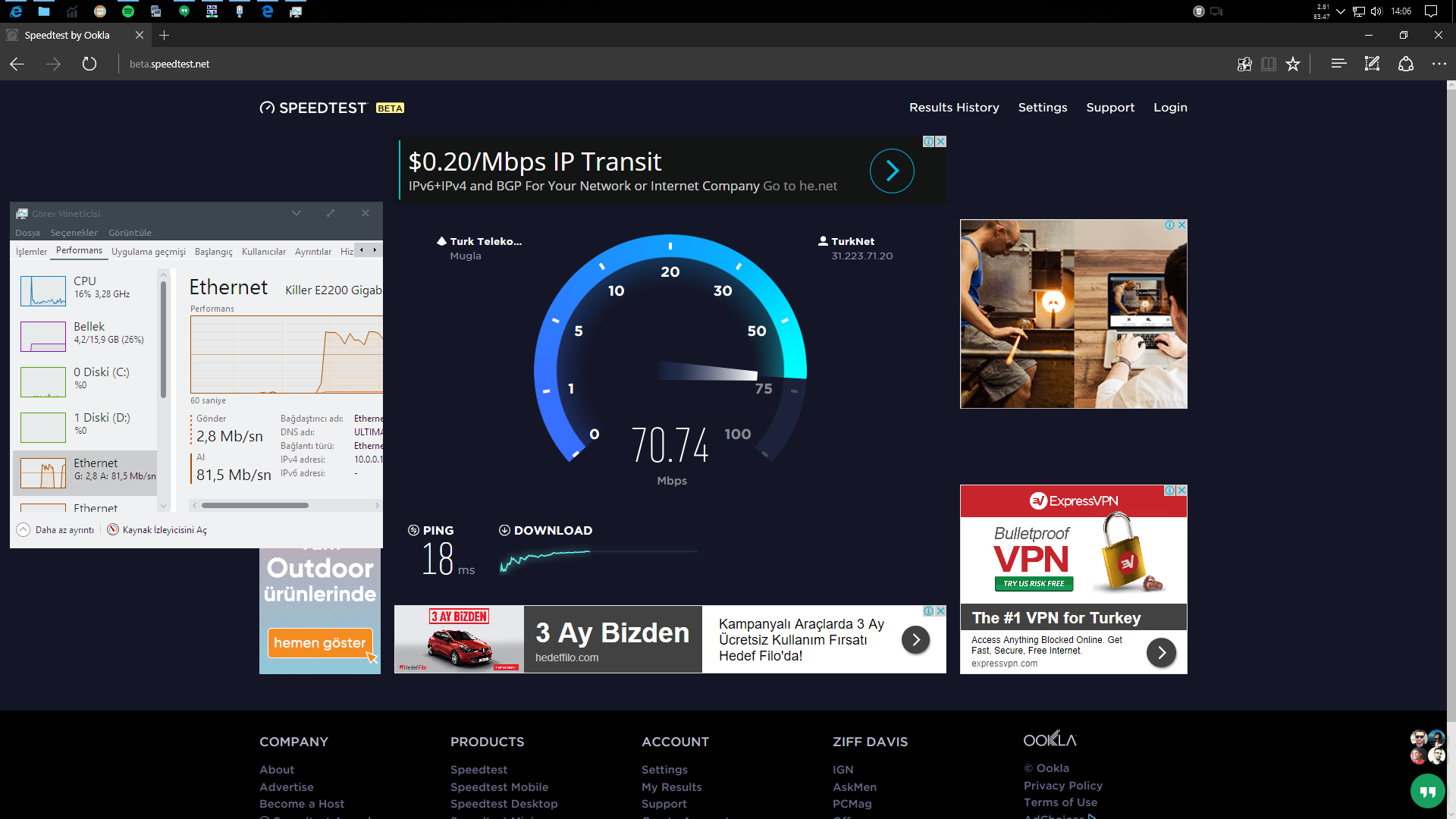The width and height of the screenshot is (1456, 819).
Task: Open Dosya menu in Task Manager
Action: [27, 233]
